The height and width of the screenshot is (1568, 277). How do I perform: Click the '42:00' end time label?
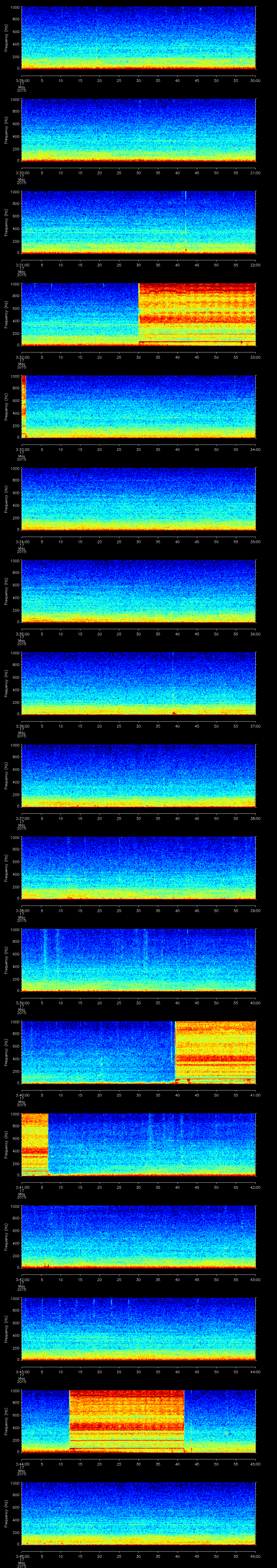click(256, 1187)
